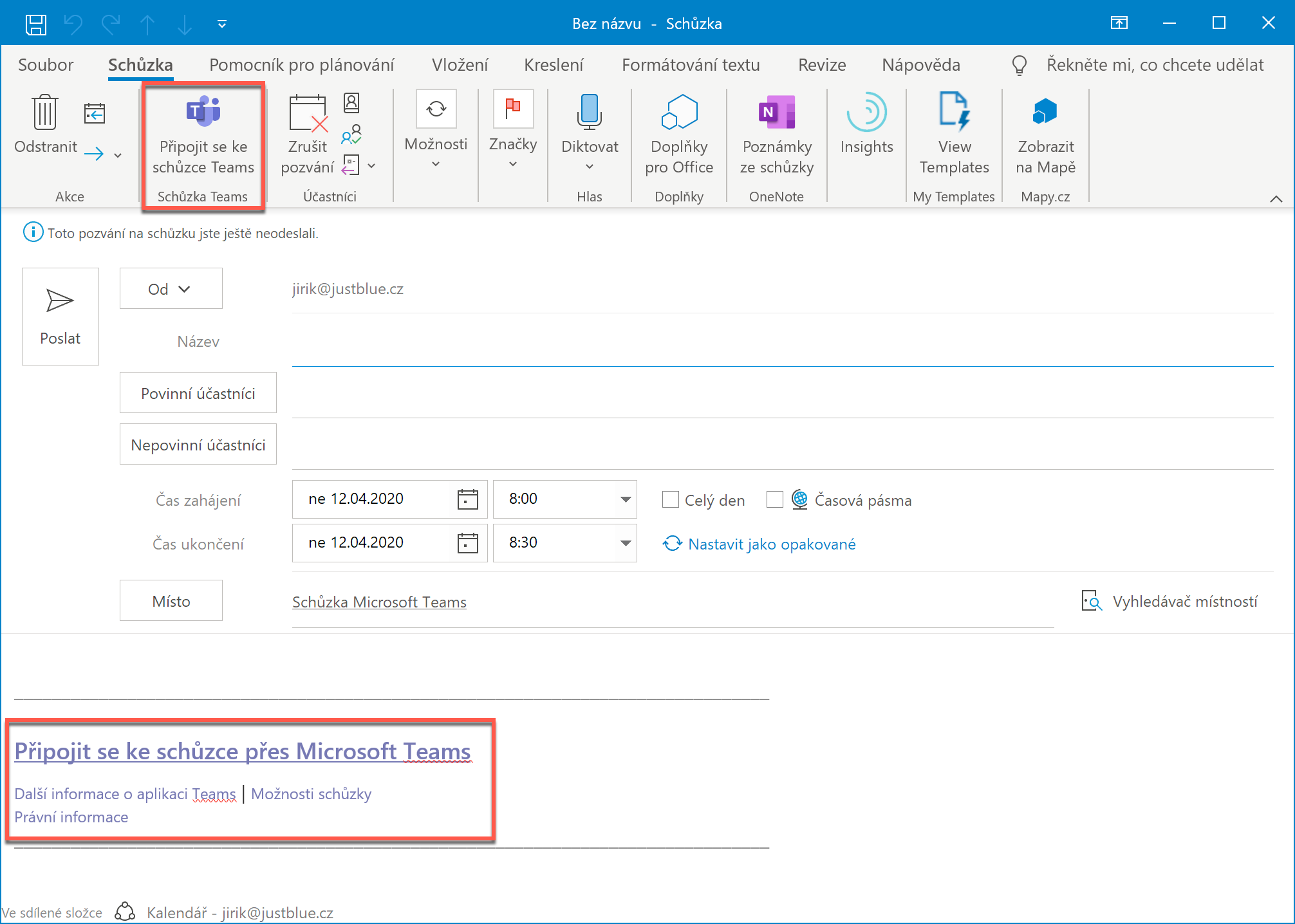Start dictation with Diktovat microphone
The image size is (1295, 924).
pos(589,113)
